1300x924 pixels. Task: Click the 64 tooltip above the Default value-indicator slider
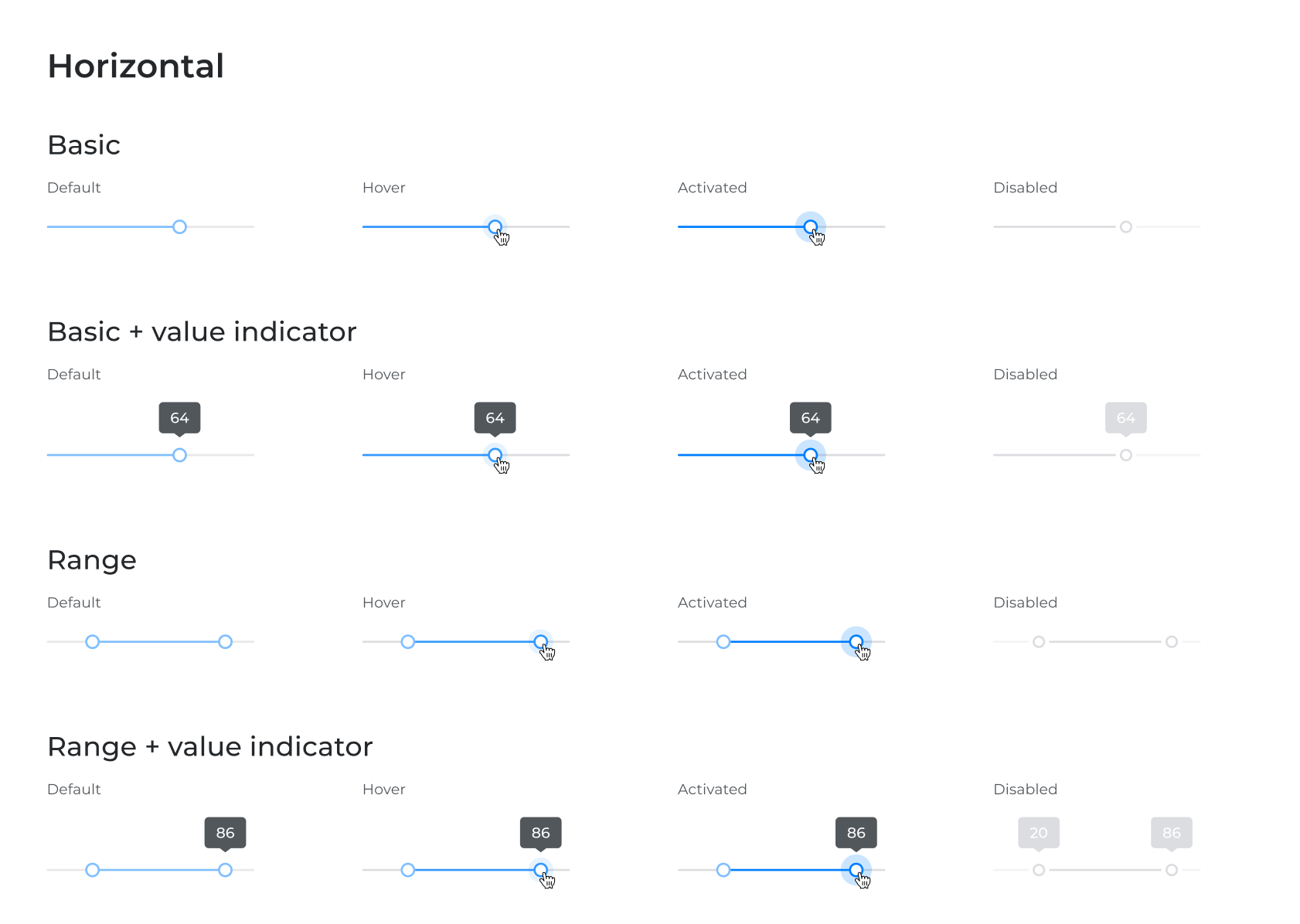click(x=179, y=418)
